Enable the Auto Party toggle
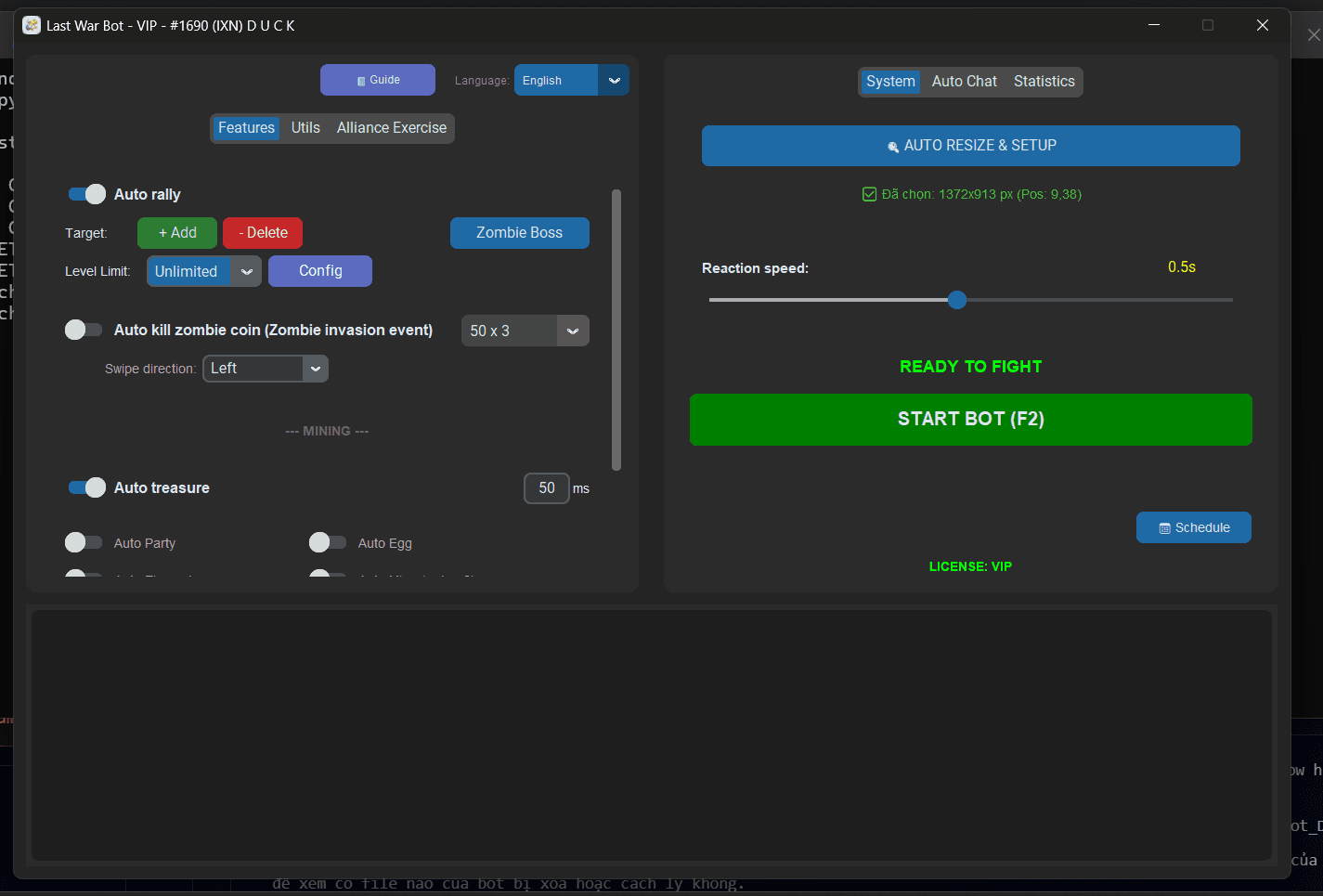 [84, 542]
